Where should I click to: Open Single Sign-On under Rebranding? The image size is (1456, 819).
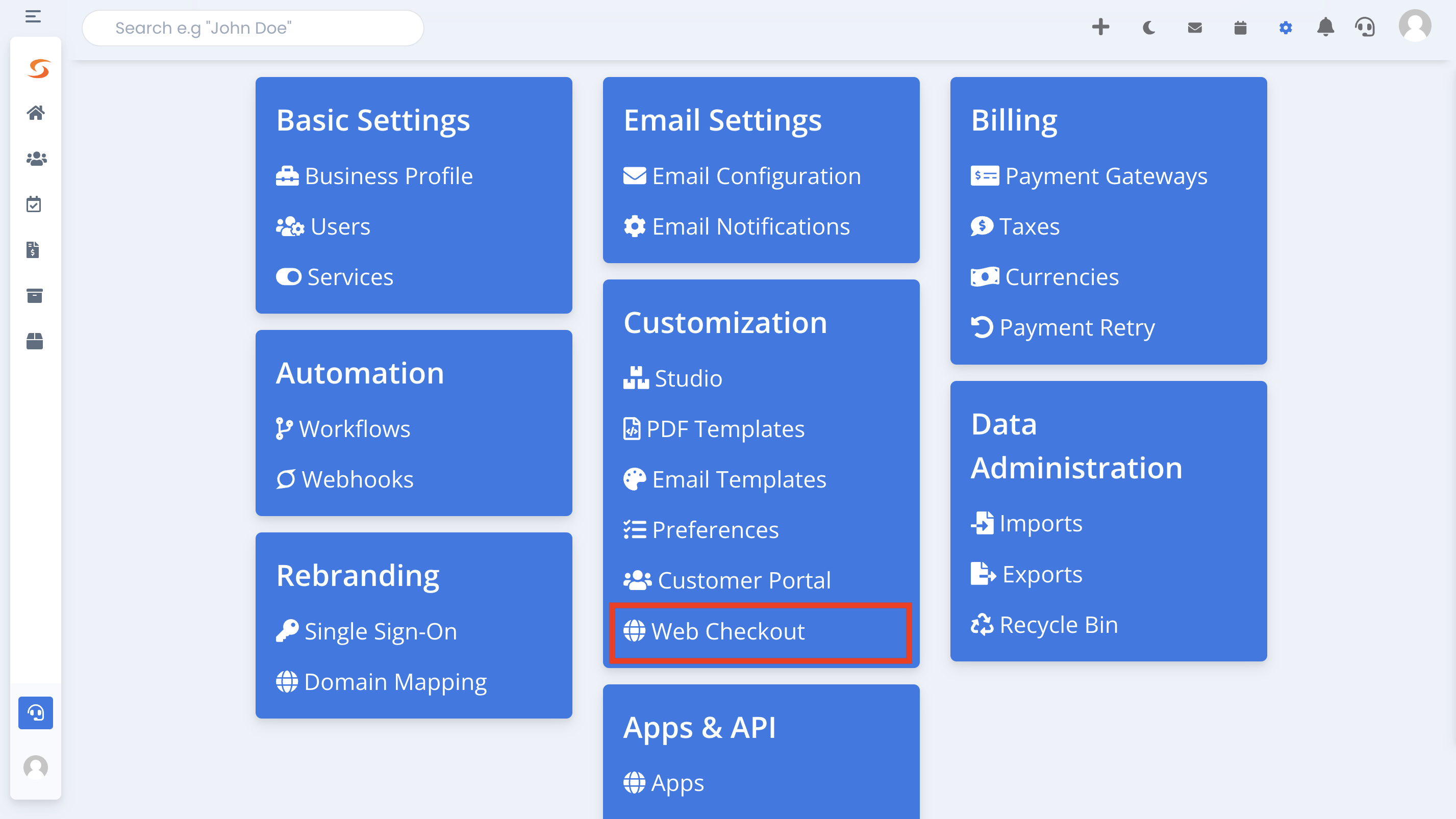tap(366, 631)
